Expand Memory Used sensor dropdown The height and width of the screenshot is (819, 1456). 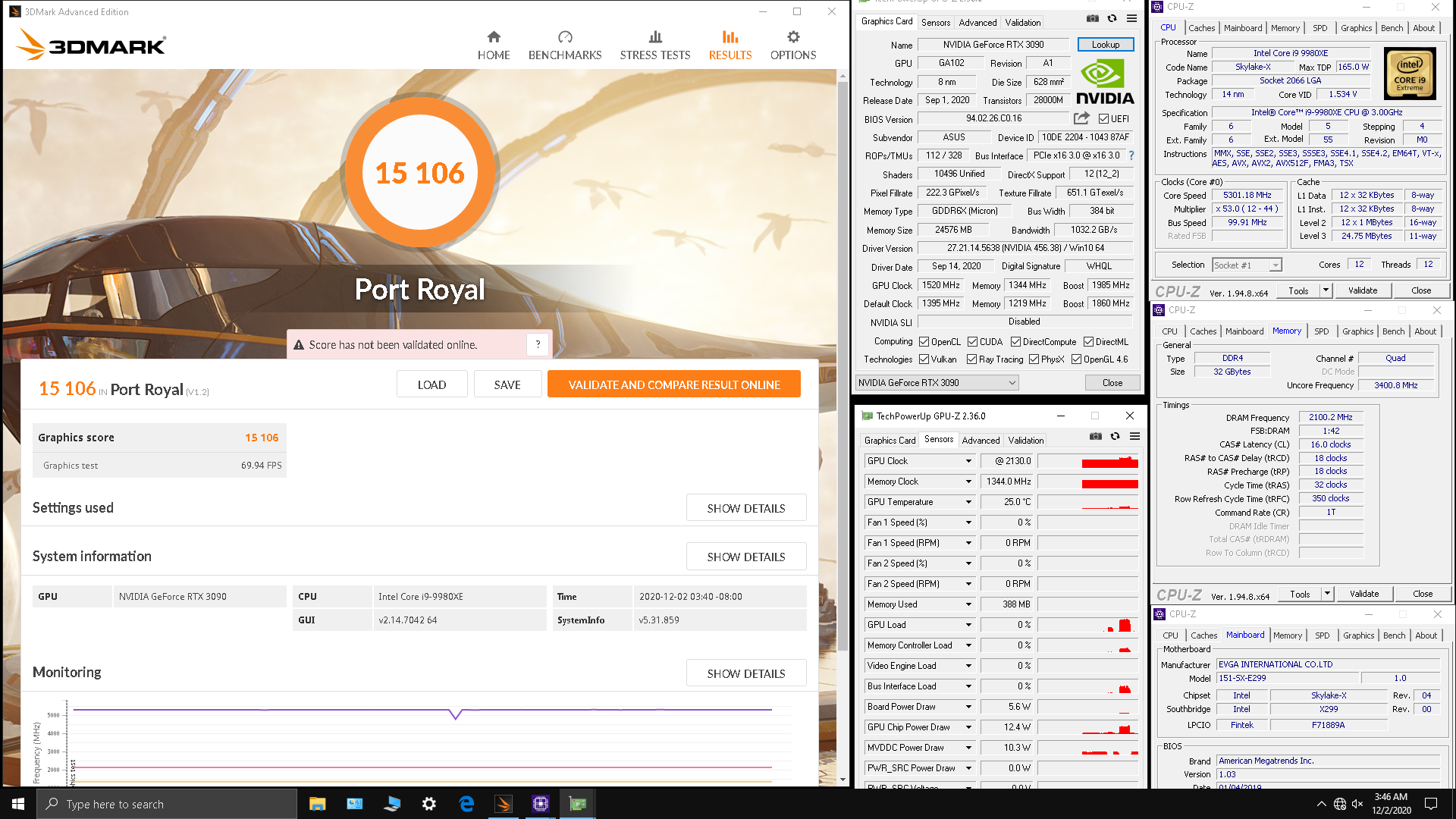pyautogui.click(x=968, y=604)
